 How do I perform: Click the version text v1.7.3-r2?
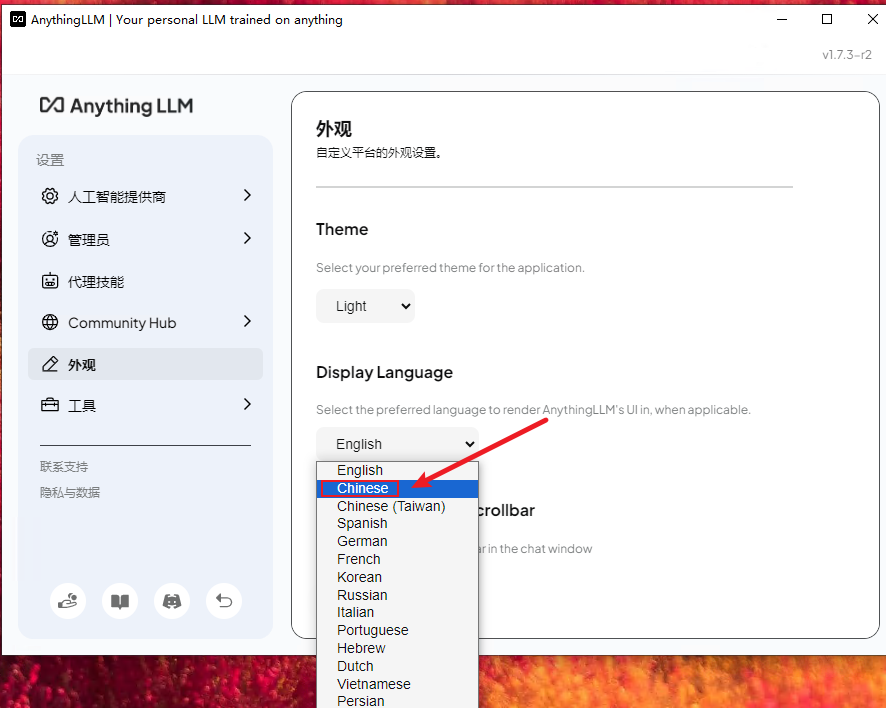(x=847, y=55)
